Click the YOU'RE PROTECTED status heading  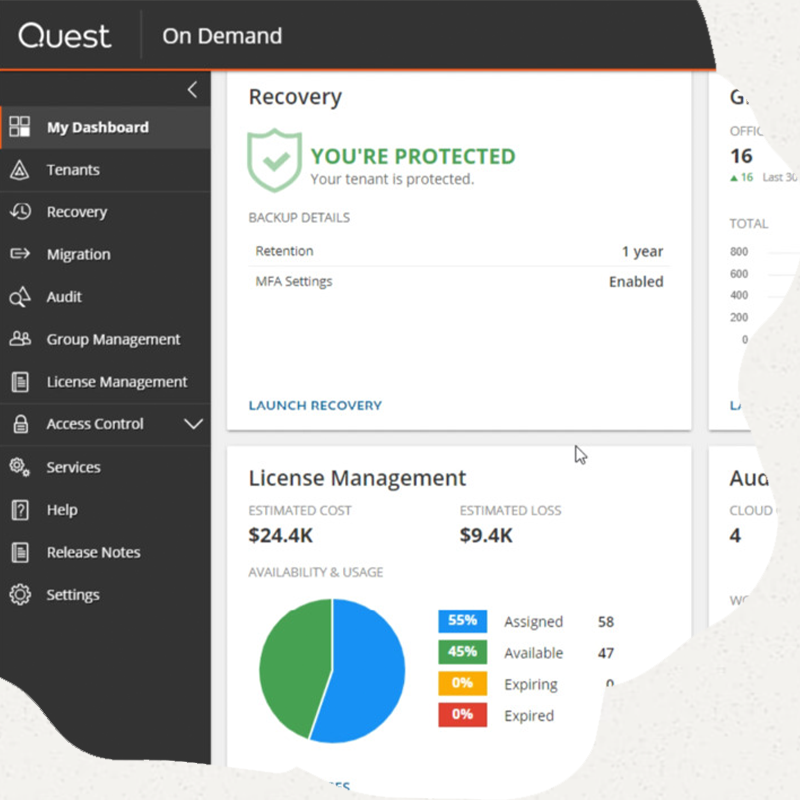click(413, 157)
